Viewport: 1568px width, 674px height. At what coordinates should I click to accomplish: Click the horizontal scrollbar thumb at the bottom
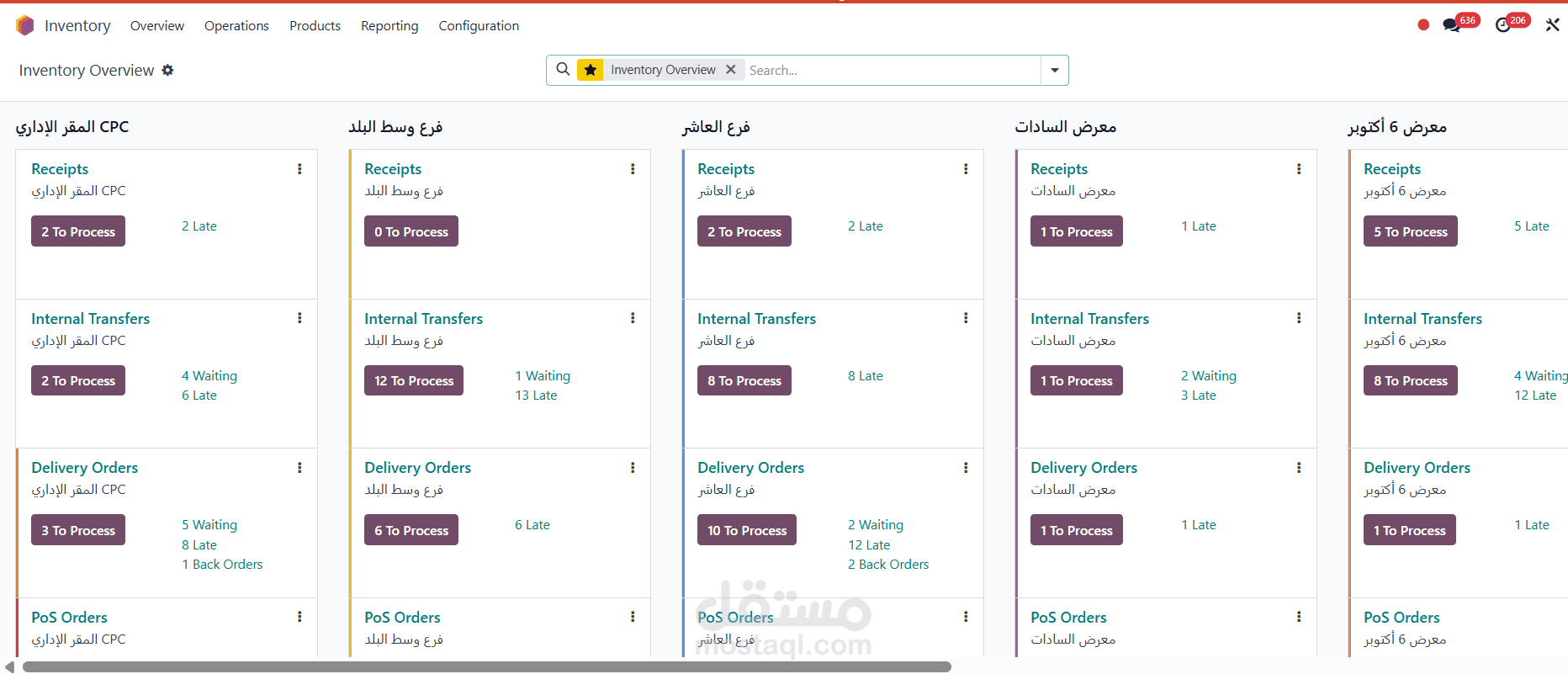pyautogui.click(x=487, y=667)
